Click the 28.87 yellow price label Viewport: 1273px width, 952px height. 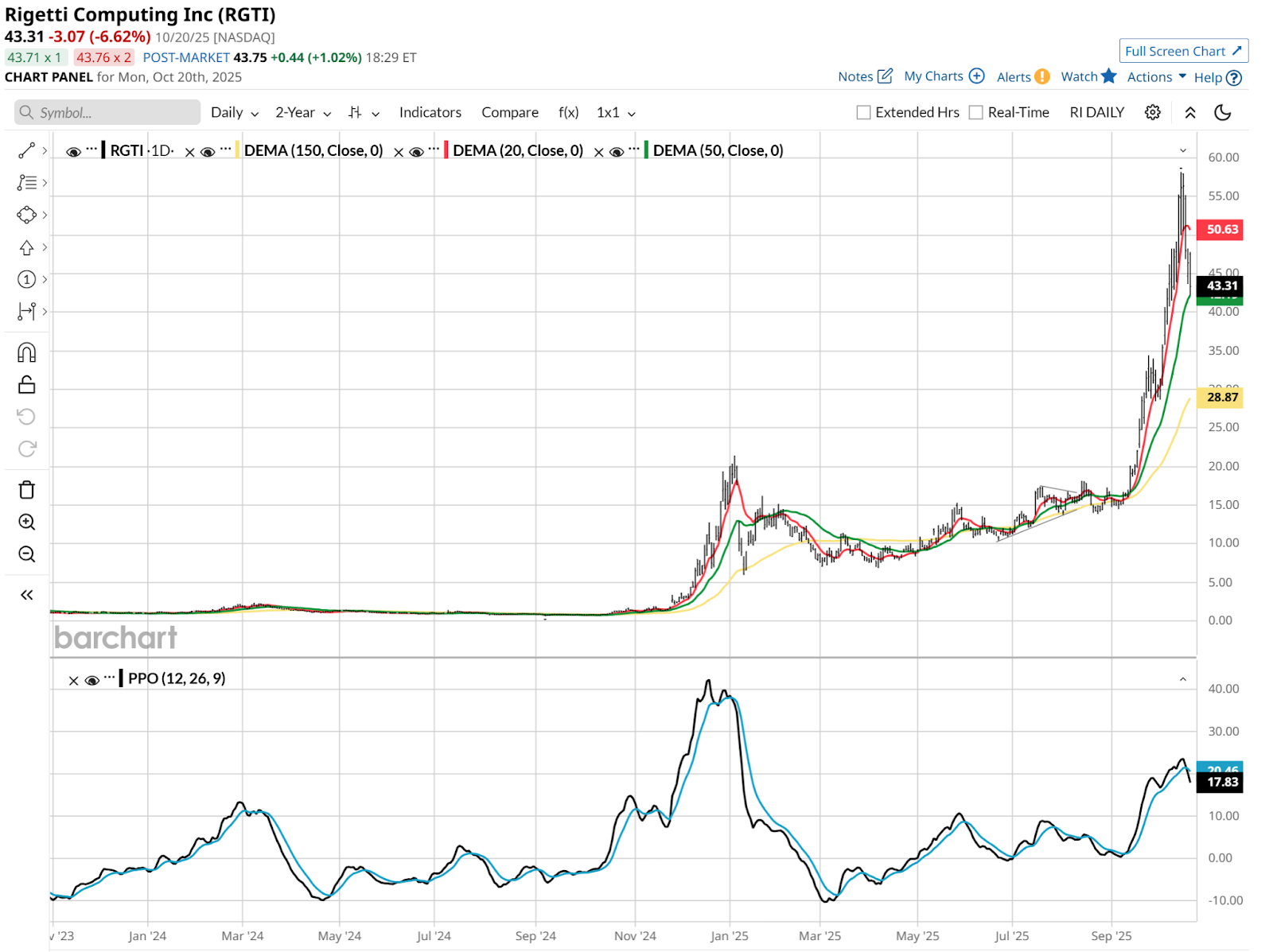[1220, 397]
